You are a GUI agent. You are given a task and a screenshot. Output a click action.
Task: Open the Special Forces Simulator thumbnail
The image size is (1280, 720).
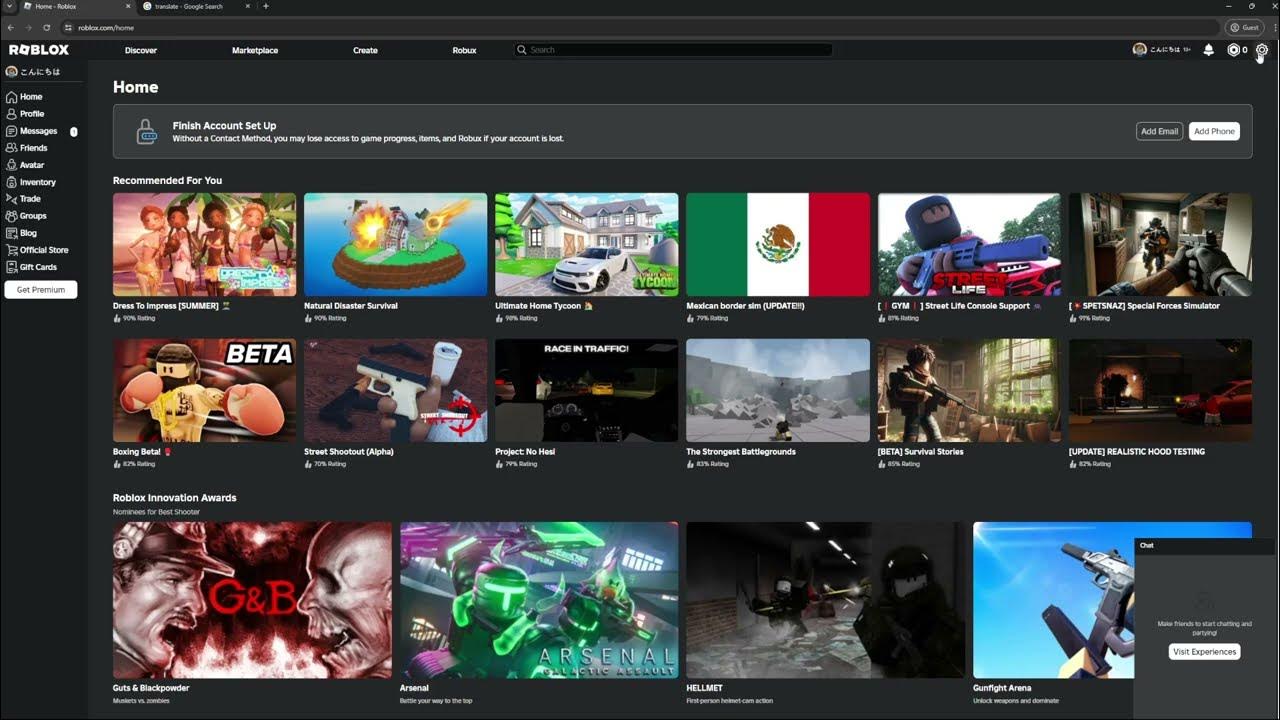coord(1160,245)
